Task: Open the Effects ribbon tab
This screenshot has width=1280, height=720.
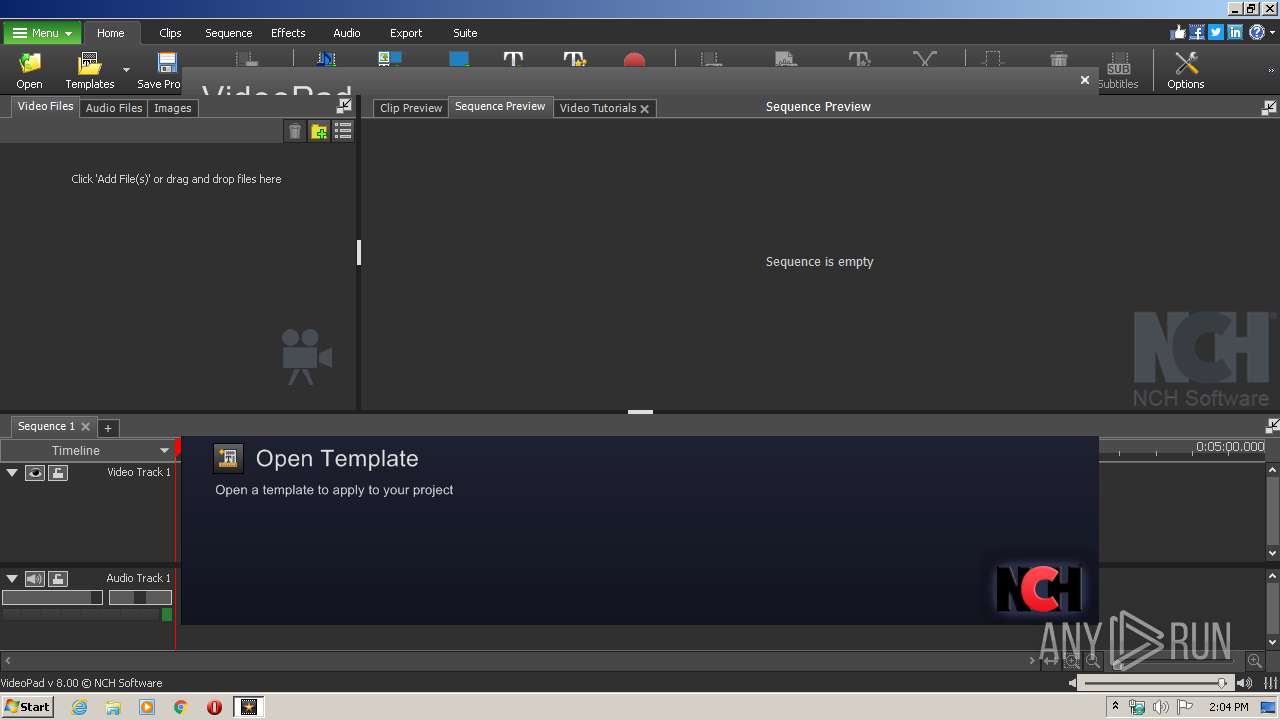Action: coord(288,33)
